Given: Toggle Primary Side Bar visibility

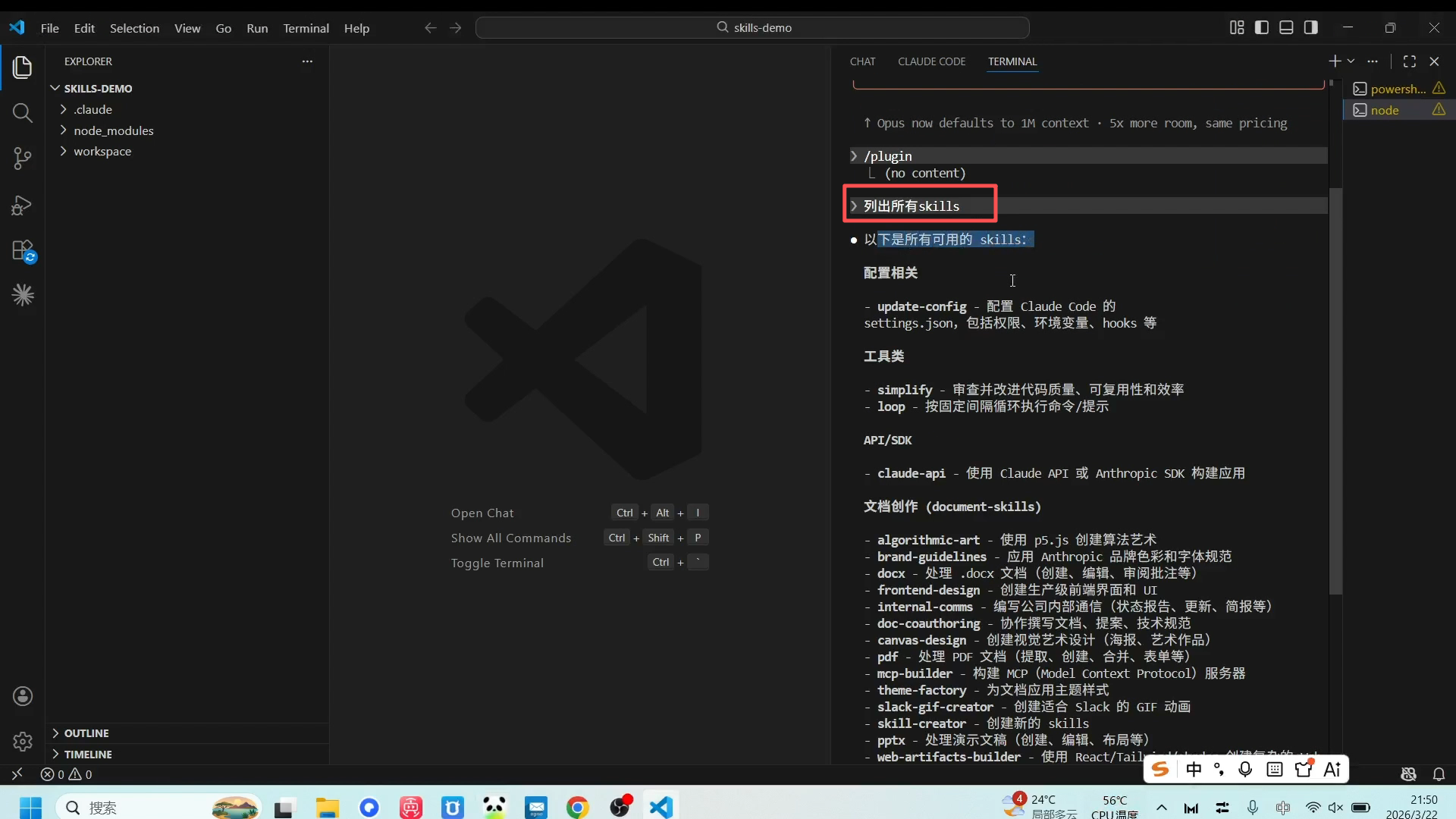Looking at the screenshot, I should tap(1262, 27).
